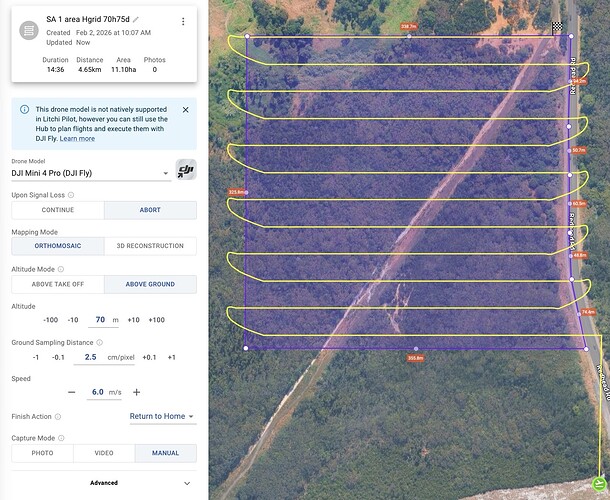Click the DJI Fly logo icon
Viewport: 610px width, 500px height.
pyautogui.click(x=186, y=171)
